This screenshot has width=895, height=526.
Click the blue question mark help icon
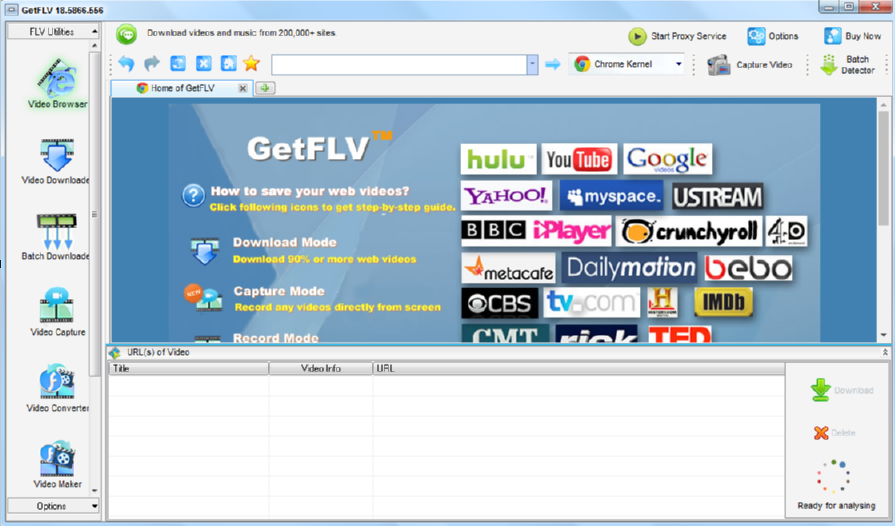[193, 196]
